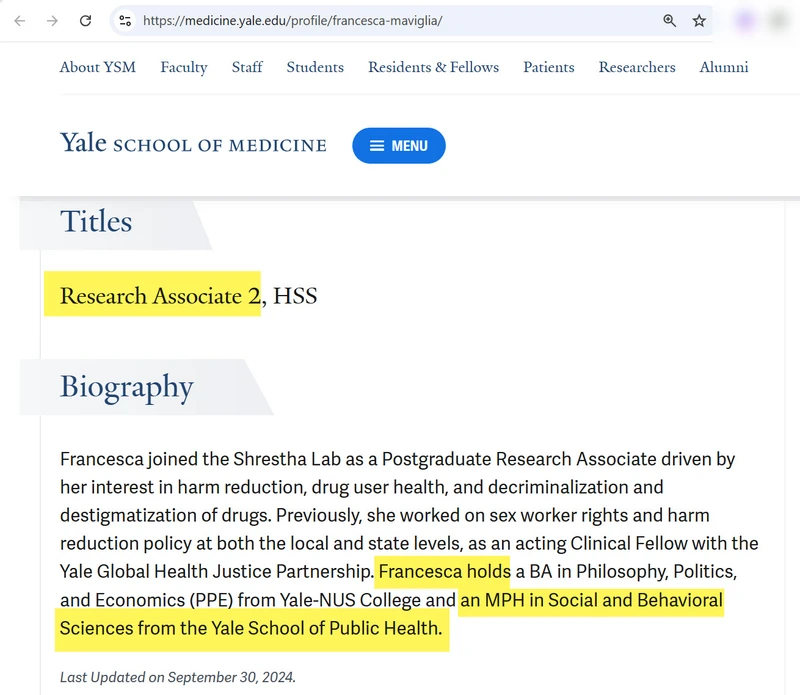Expand the blue MENU button
800x695 pixels.
399,146
